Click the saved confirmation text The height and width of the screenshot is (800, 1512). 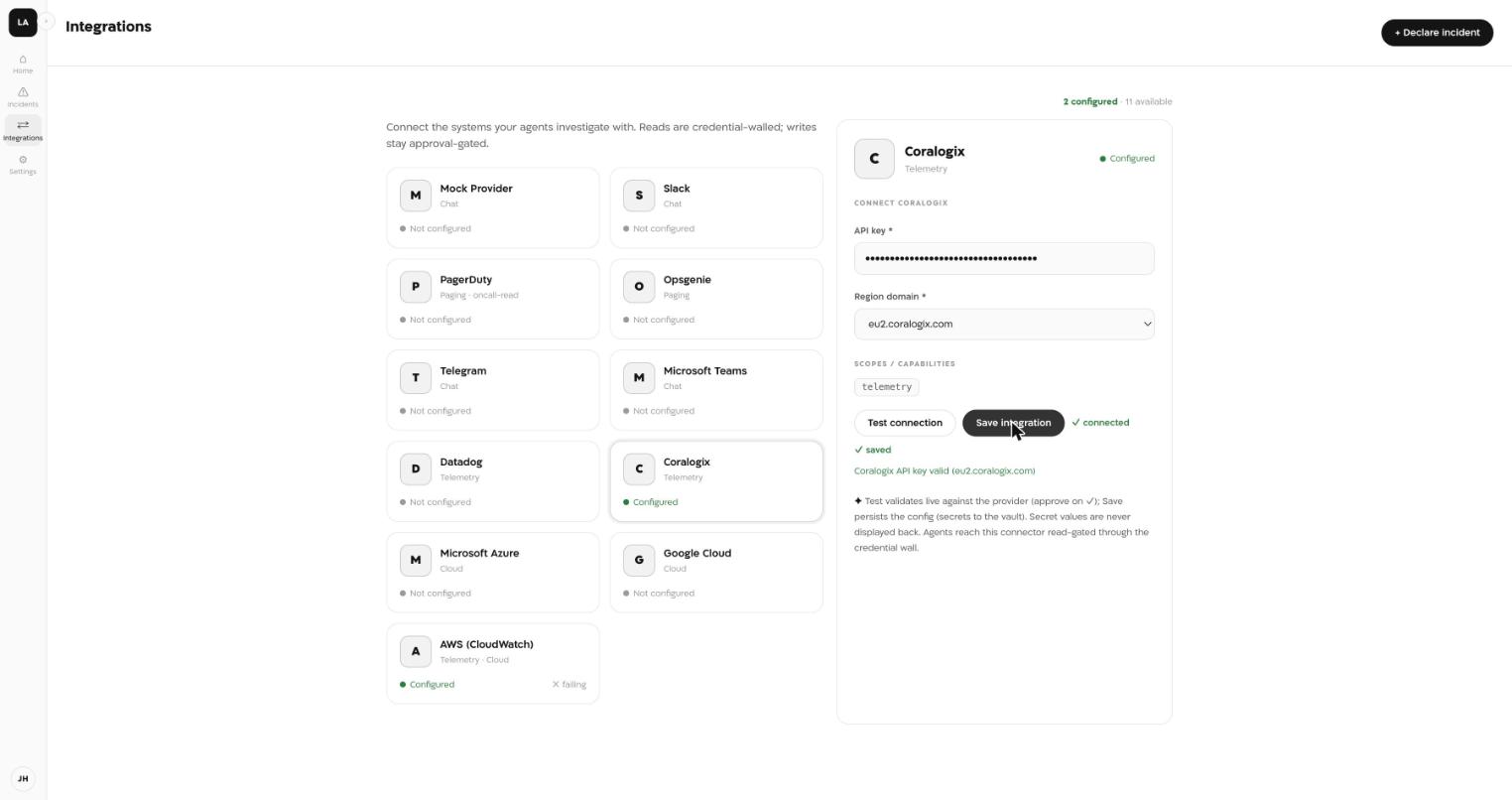pyautogui.click(x=873, y=451)
